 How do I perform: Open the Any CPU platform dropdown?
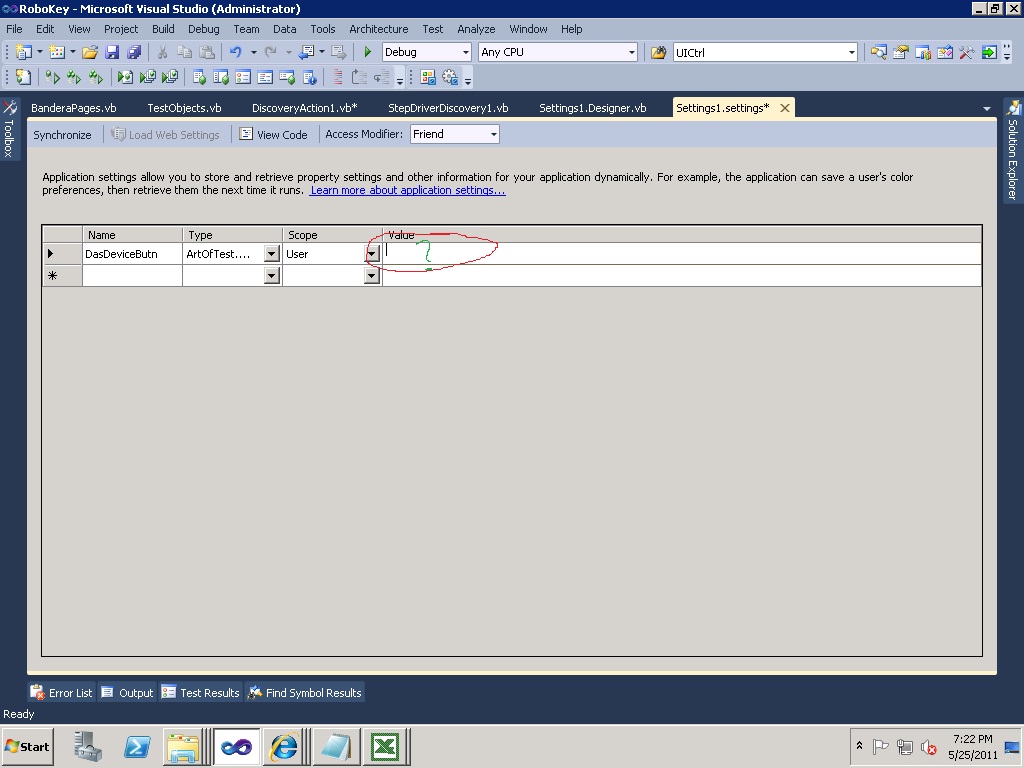[x=632, y=52]
